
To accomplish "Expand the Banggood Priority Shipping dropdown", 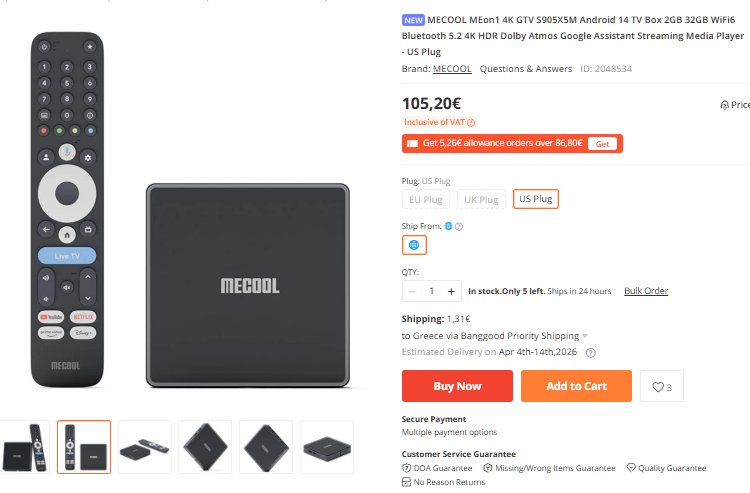I will pos(585,336).
